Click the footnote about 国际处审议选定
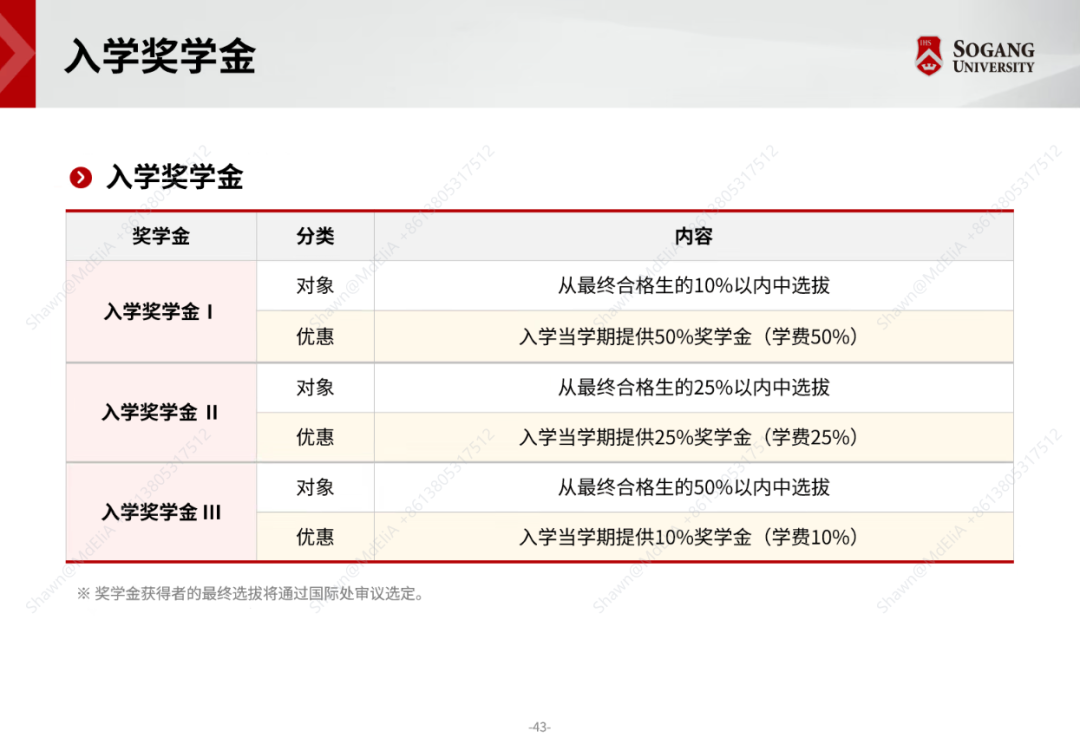The height and width of the screenshot is (744, 1080). click(252, 594)
